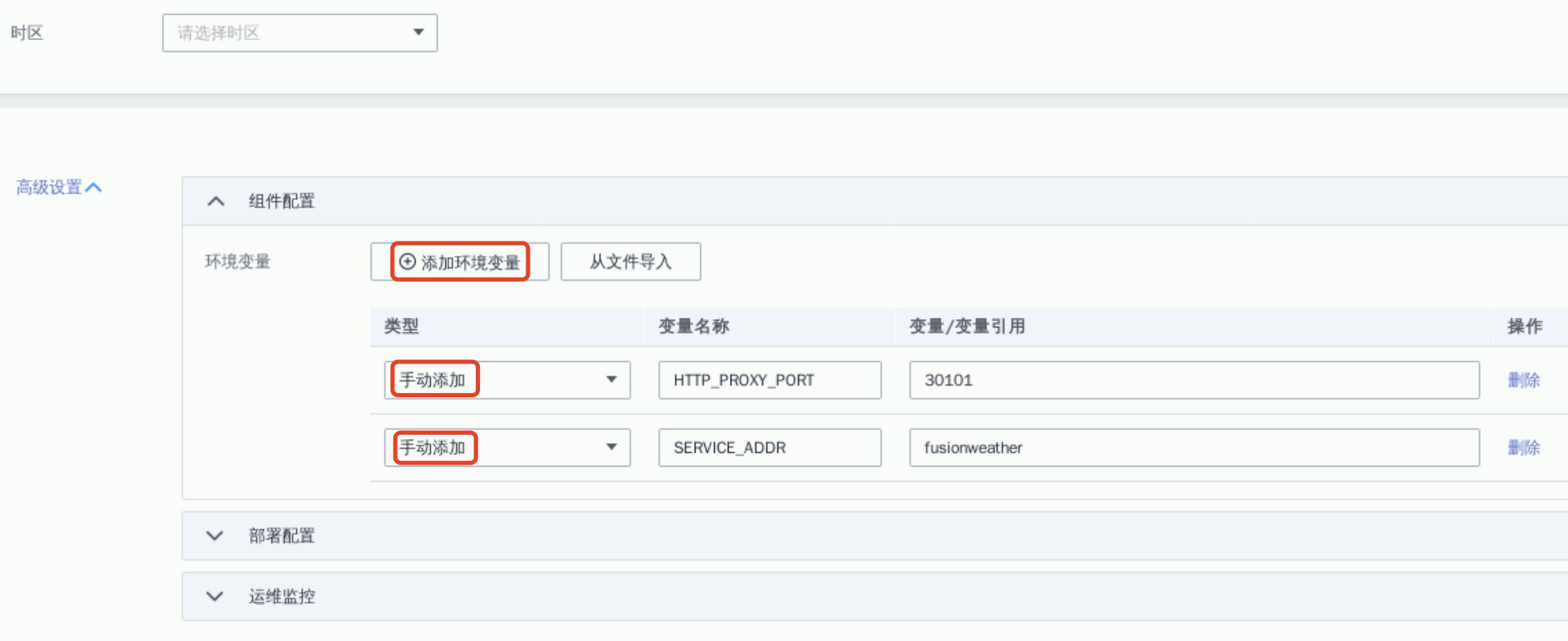Click the value field containing 30101
Viewport: 1568px width, 641px height.
tap(1194, 380)
